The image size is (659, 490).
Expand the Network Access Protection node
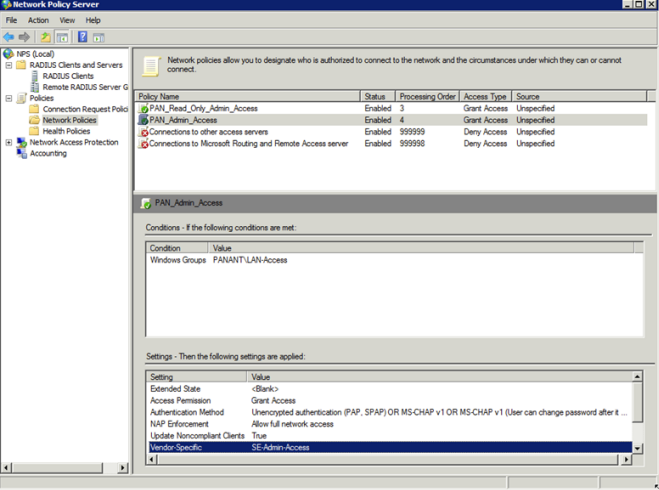tap(9, 143)
